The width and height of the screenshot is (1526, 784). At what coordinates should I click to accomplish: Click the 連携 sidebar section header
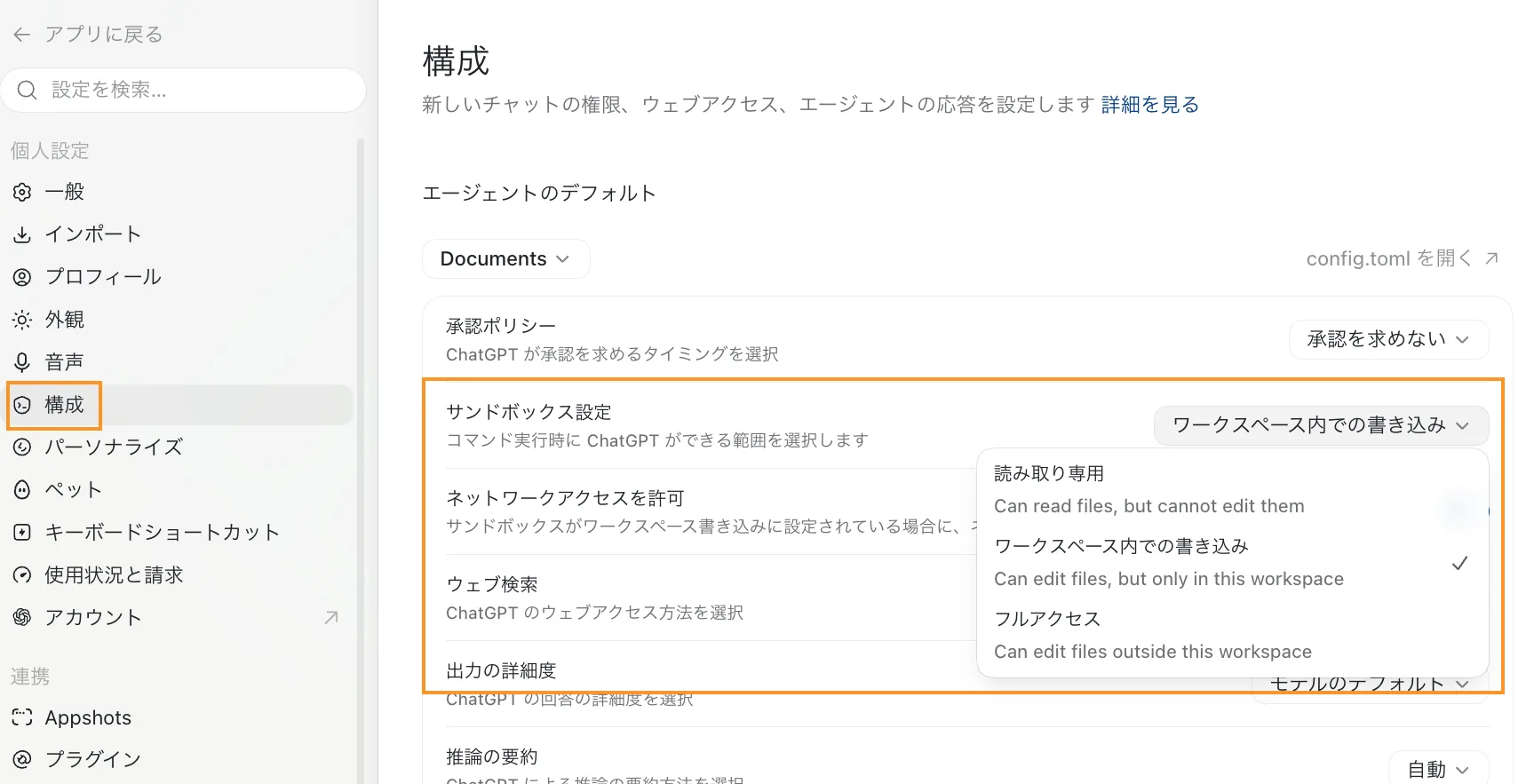pos(30,677)
